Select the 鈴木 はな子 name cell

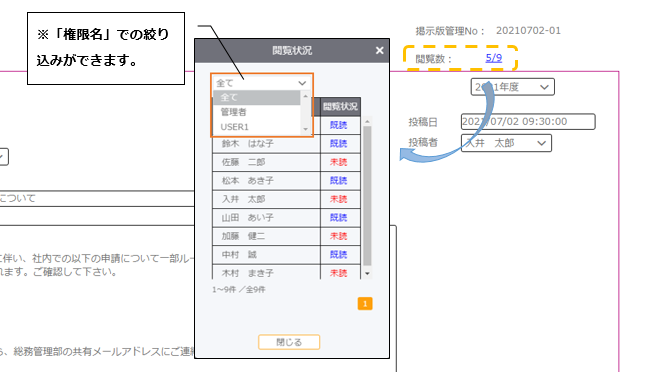267,144
